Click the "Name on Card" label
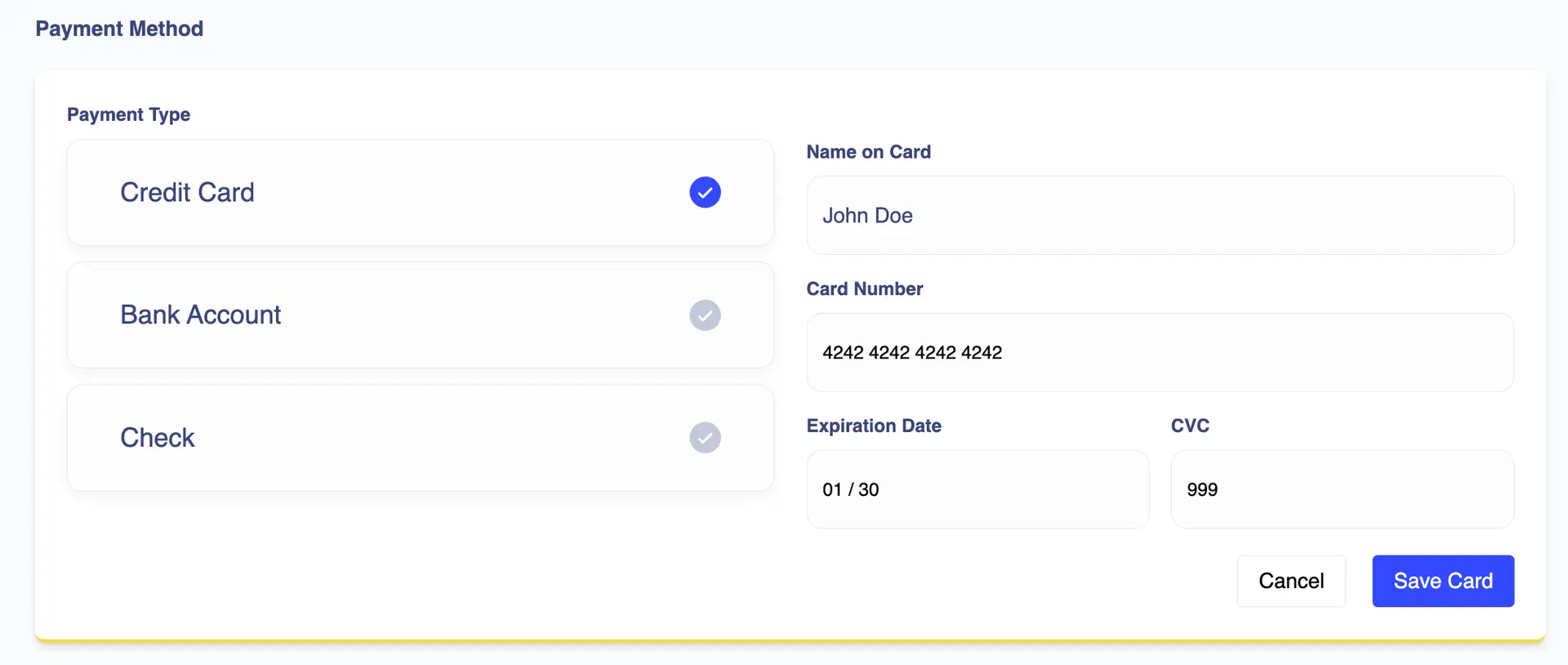1568x665 pixels. (x=868, y=152)
